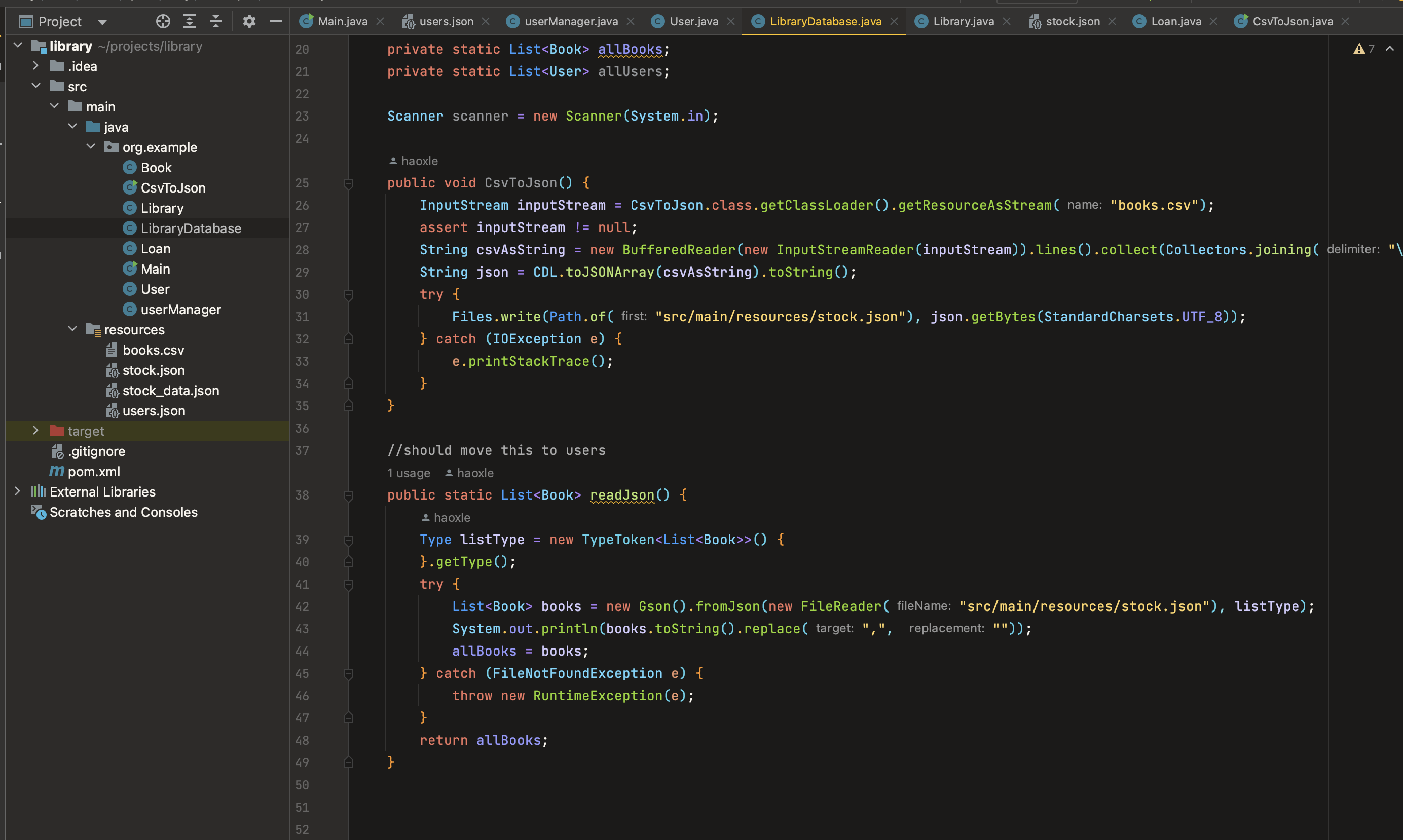Collapse the library root folder
Viewport: 1403px width, 840px height.
click(x=18, y=45)
